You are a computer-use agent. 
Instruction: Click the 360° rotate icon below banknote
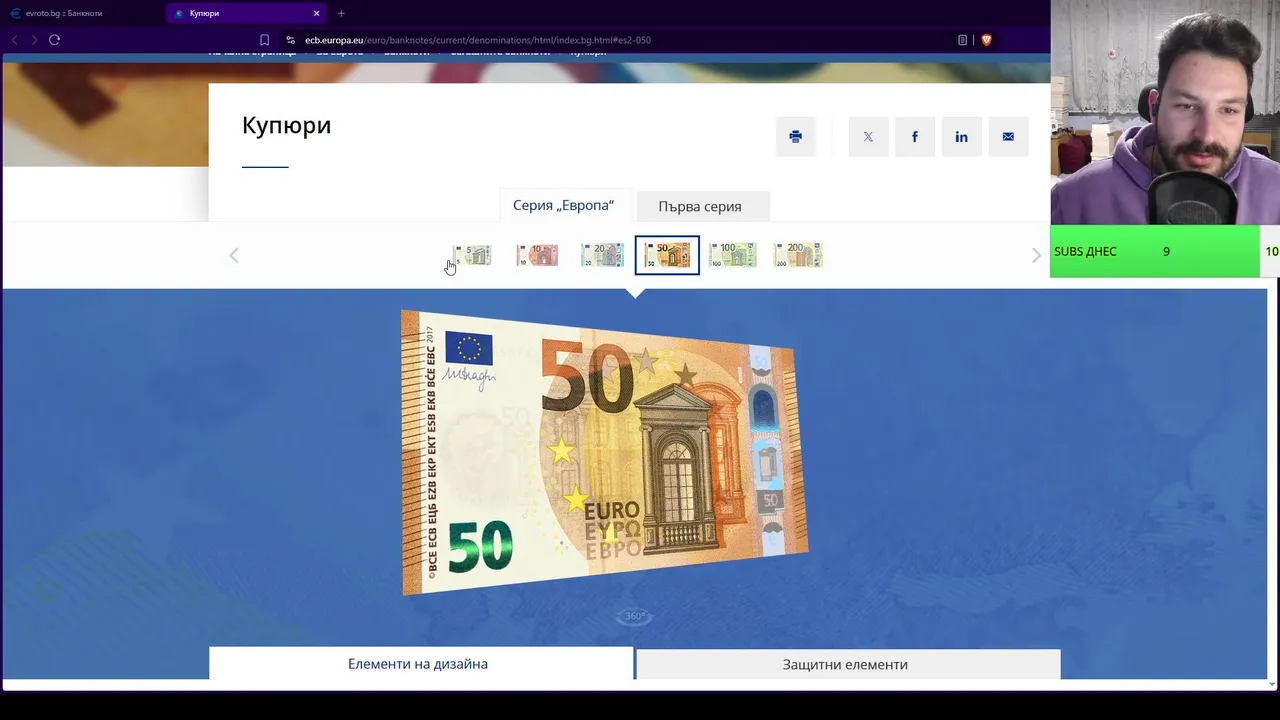(x=635, y=616)
